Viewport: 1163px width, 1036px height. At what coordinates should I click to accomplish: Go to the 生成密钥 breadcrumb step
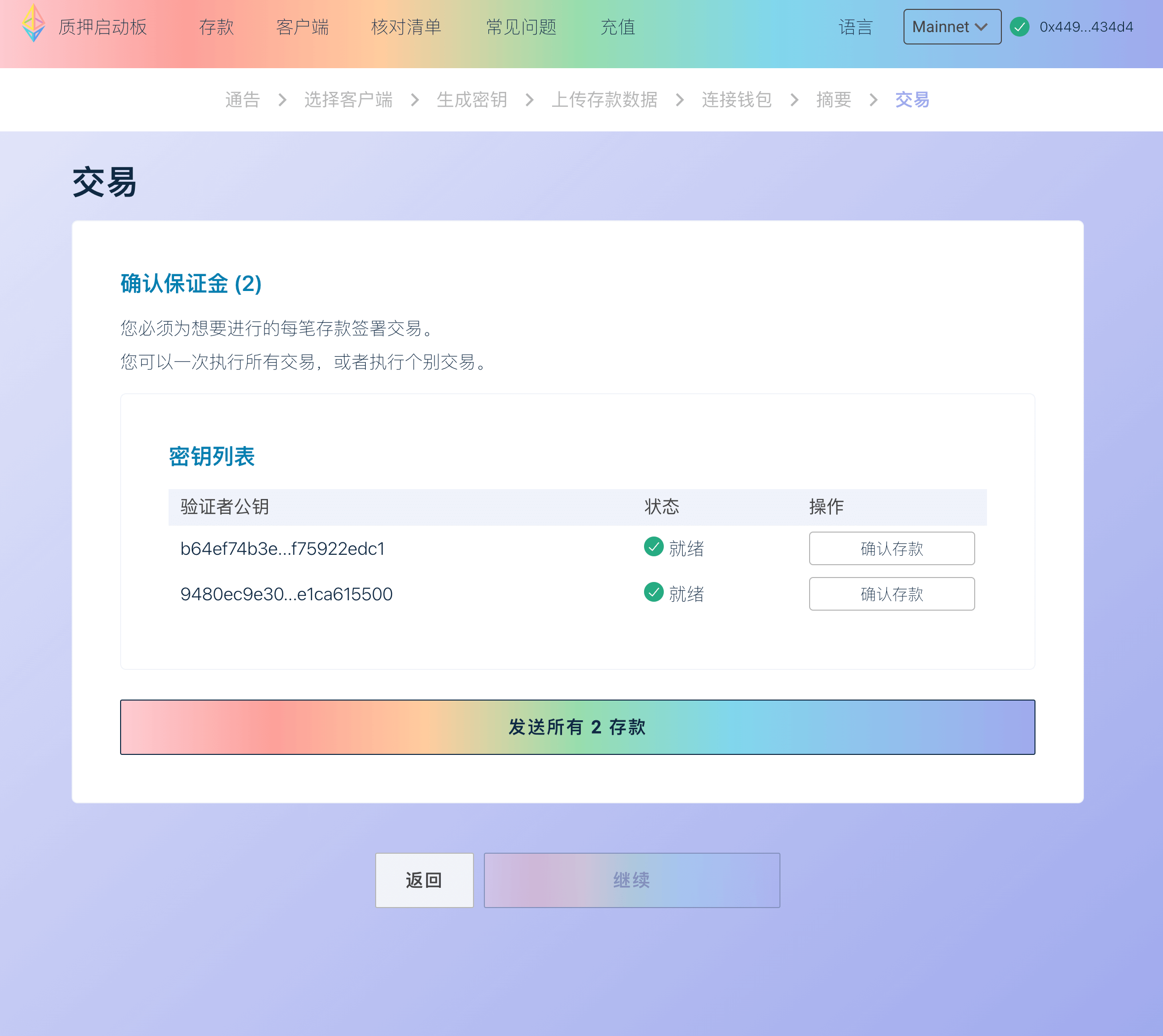coord(472,100)
